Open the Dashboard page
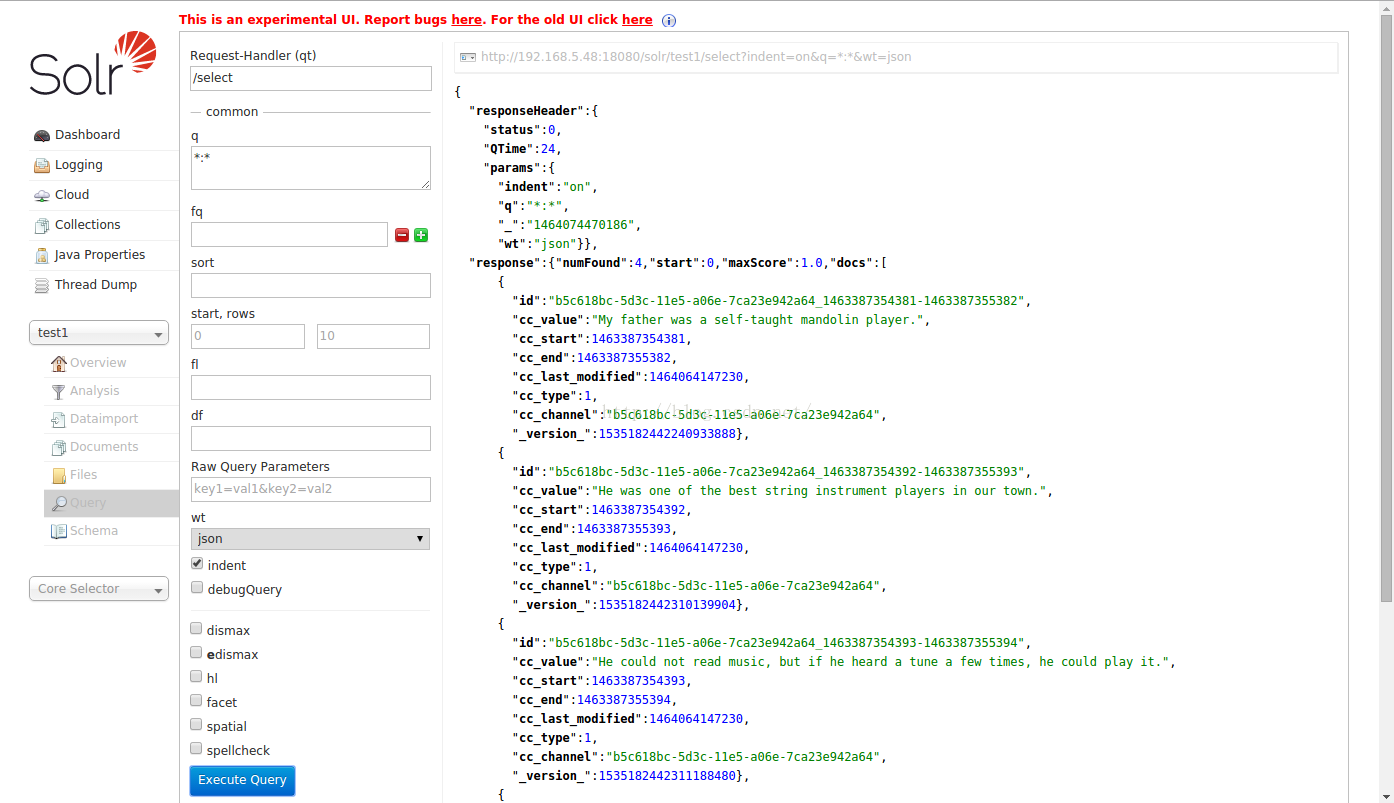 pos(88,135)
